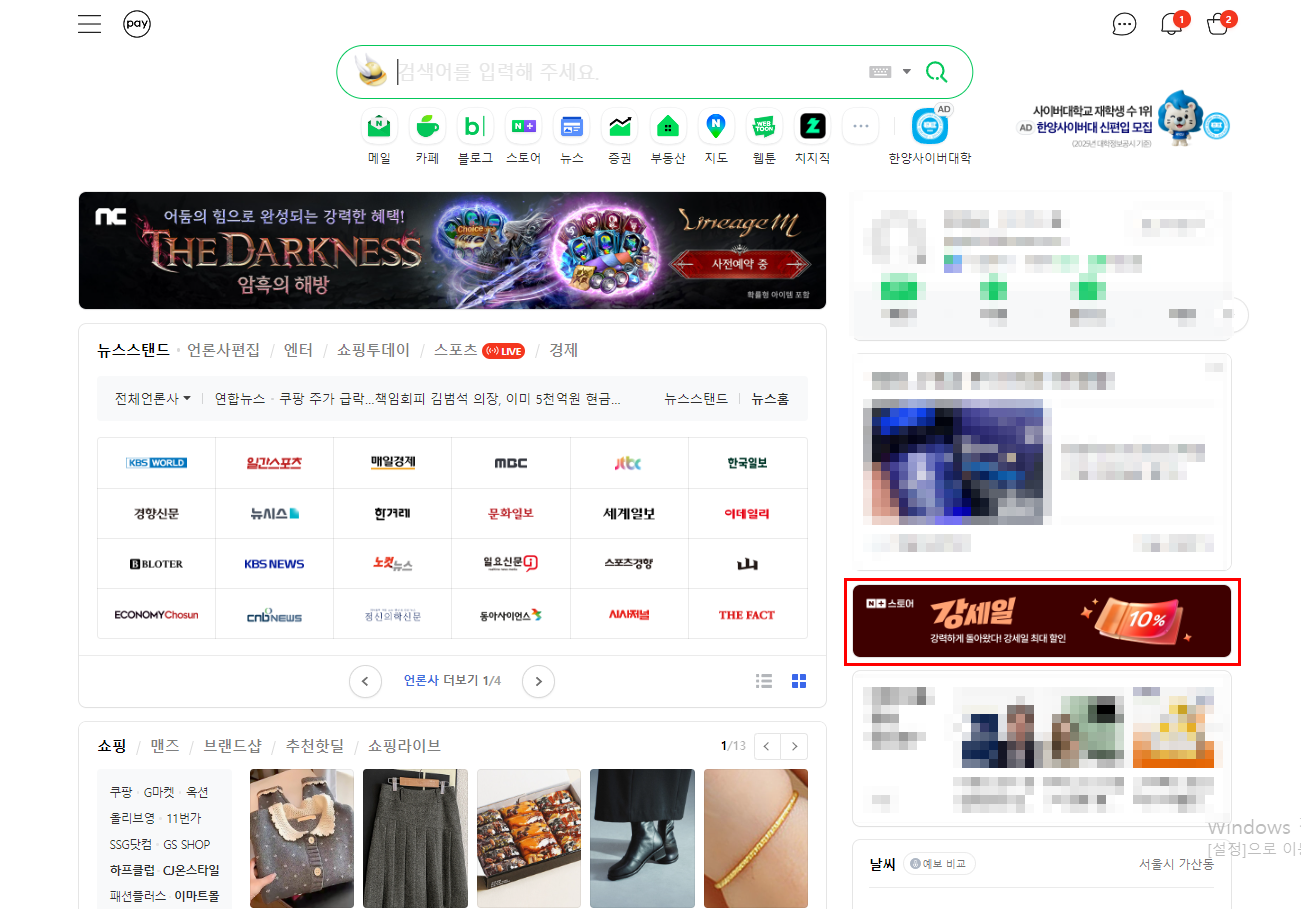
Task: Open the ECONOMY Chosun press logo
Action: (x=156, y=615)
